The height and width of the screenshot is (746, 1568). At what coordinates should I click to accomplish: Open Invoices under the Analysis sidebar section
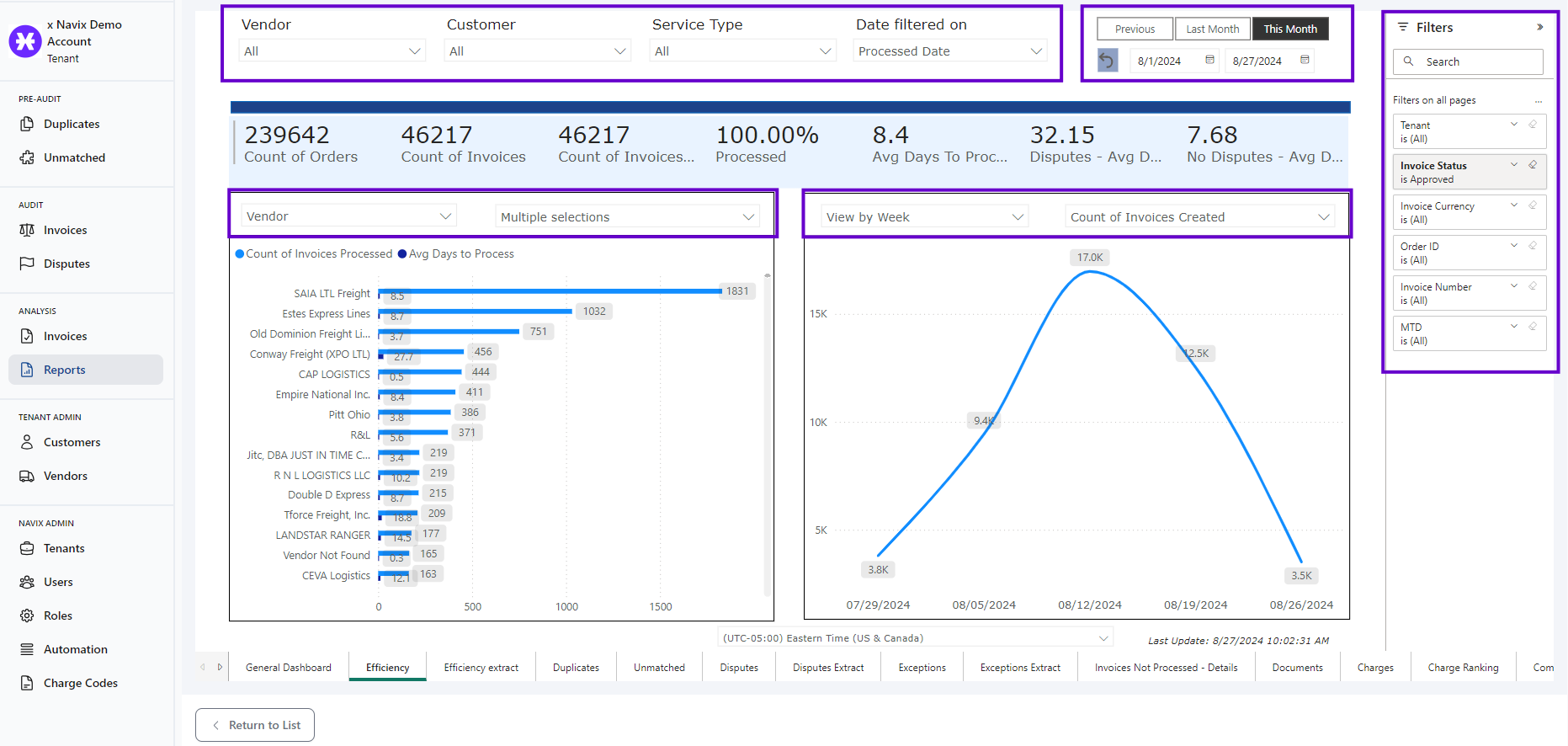click(65, 336)
